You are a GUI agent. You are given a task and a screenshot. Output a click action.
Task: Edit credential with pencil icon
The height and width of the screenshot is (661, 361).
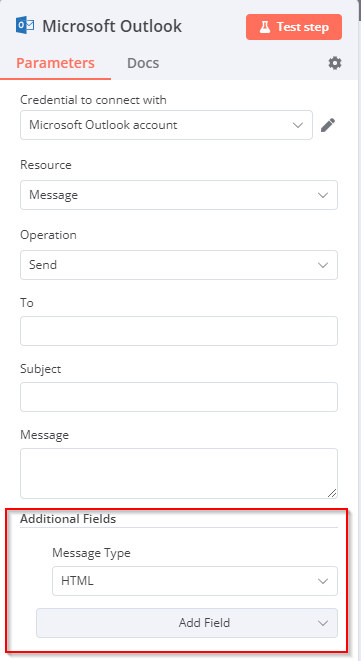click(x=328, y=125)
